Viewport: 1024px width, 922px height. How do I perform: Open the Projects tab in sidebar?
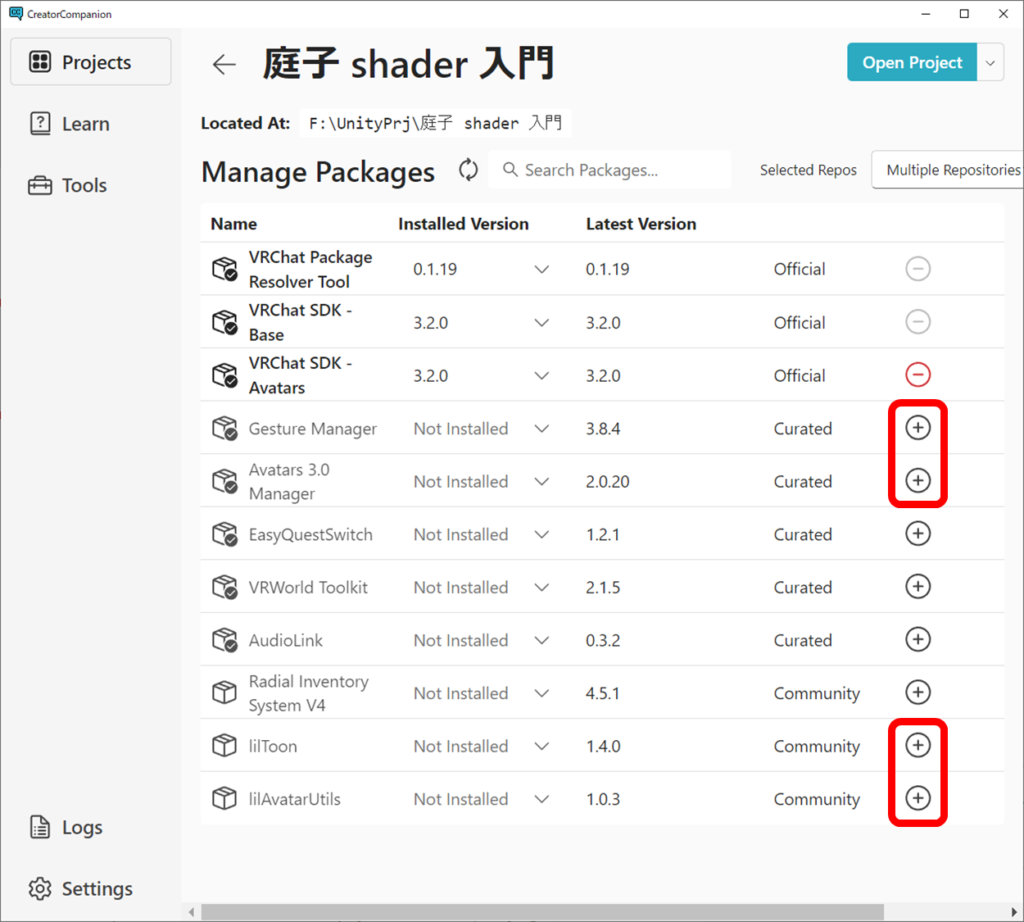[x=91, y=62]
